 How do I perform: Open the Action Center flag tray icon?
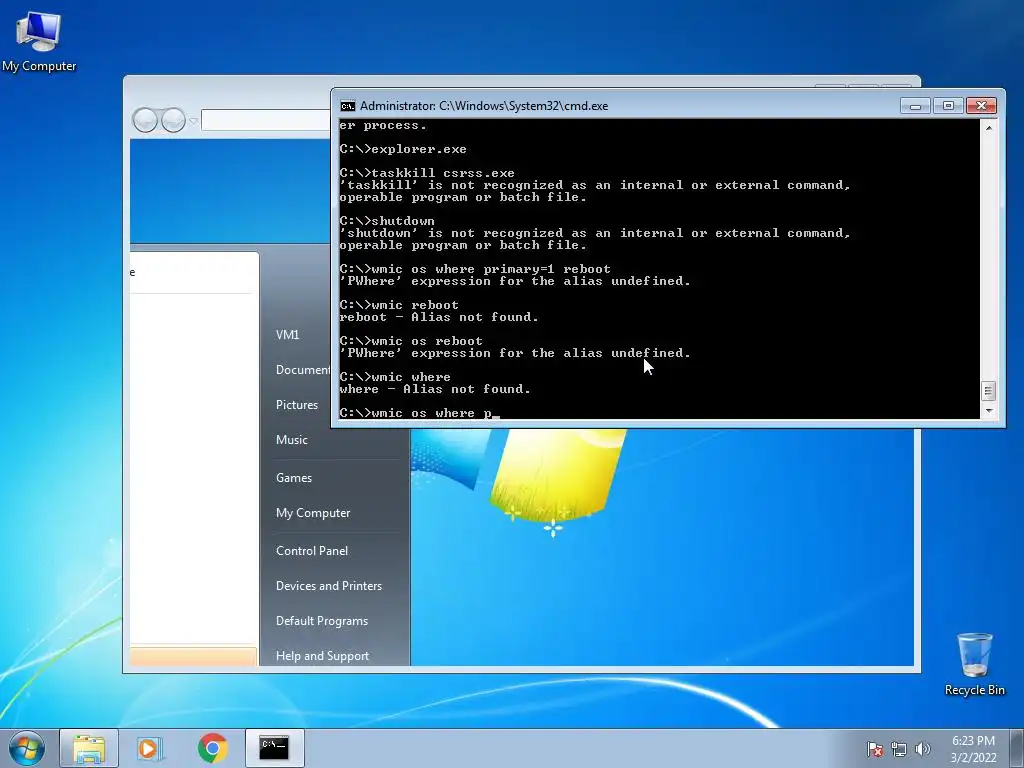pos(874,749)
